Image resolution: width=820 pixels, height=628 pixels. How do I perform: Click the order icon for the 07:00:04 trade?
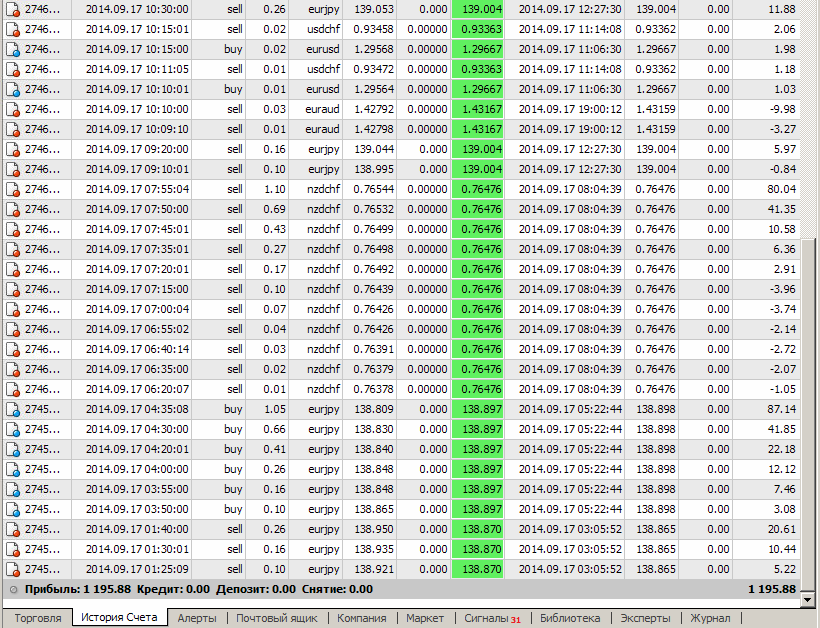click(x=13, y=310)
